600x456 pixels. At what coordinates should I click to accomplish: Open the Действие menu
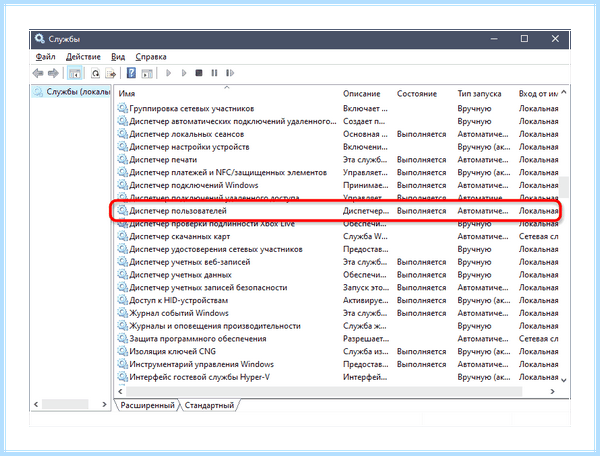coord(83,57)
